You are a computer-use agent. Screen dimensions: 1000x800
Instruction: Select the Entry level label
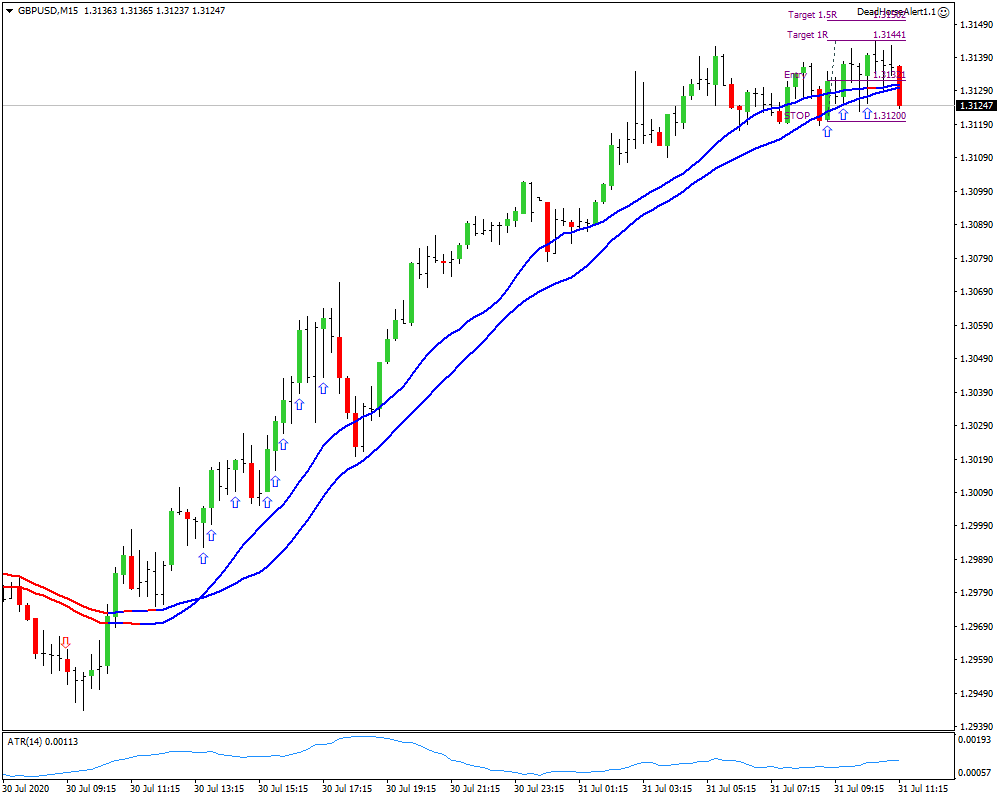pos(795,75)
